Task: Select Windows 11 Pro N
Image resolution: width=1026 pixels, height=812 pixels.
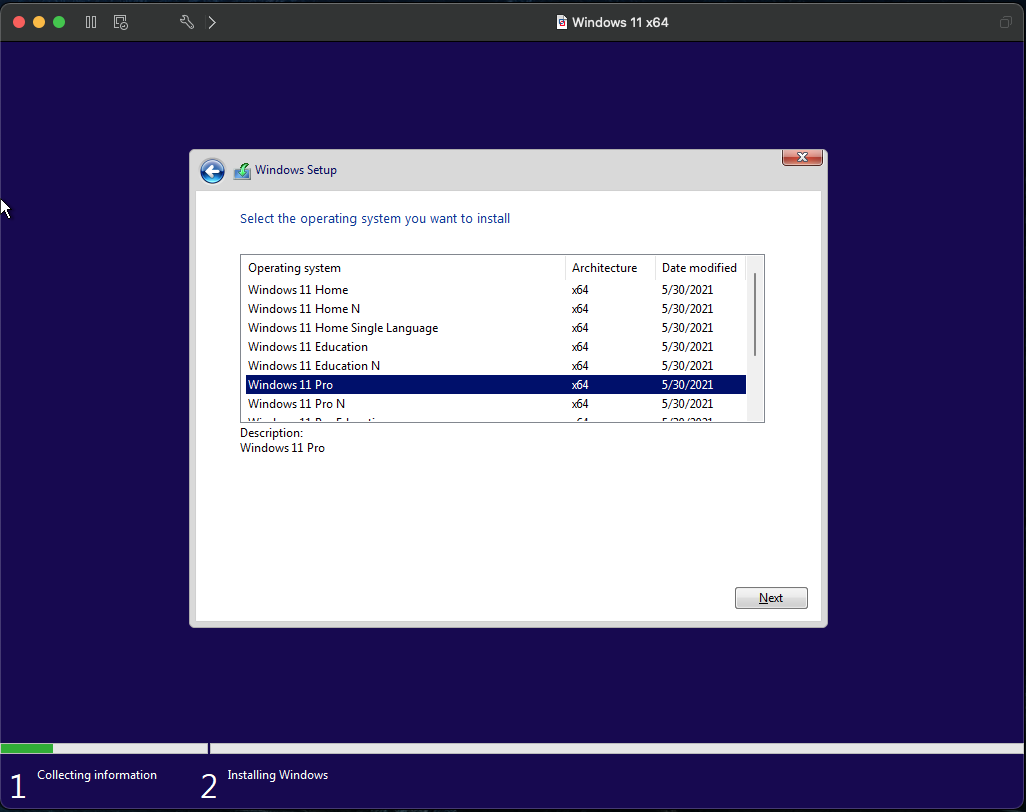Action: 495,403
